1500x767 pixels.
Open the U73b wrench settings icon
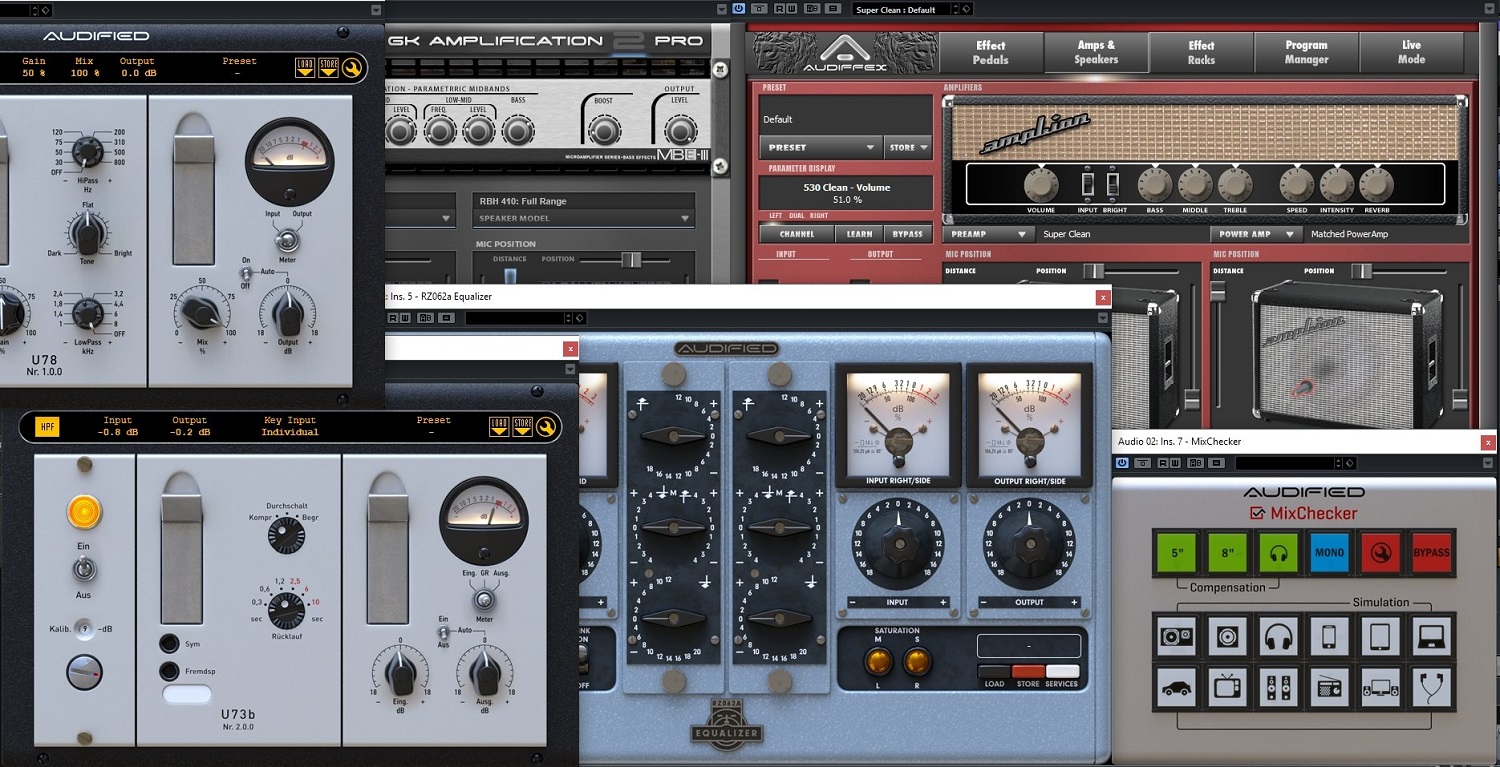pos(547,427)
